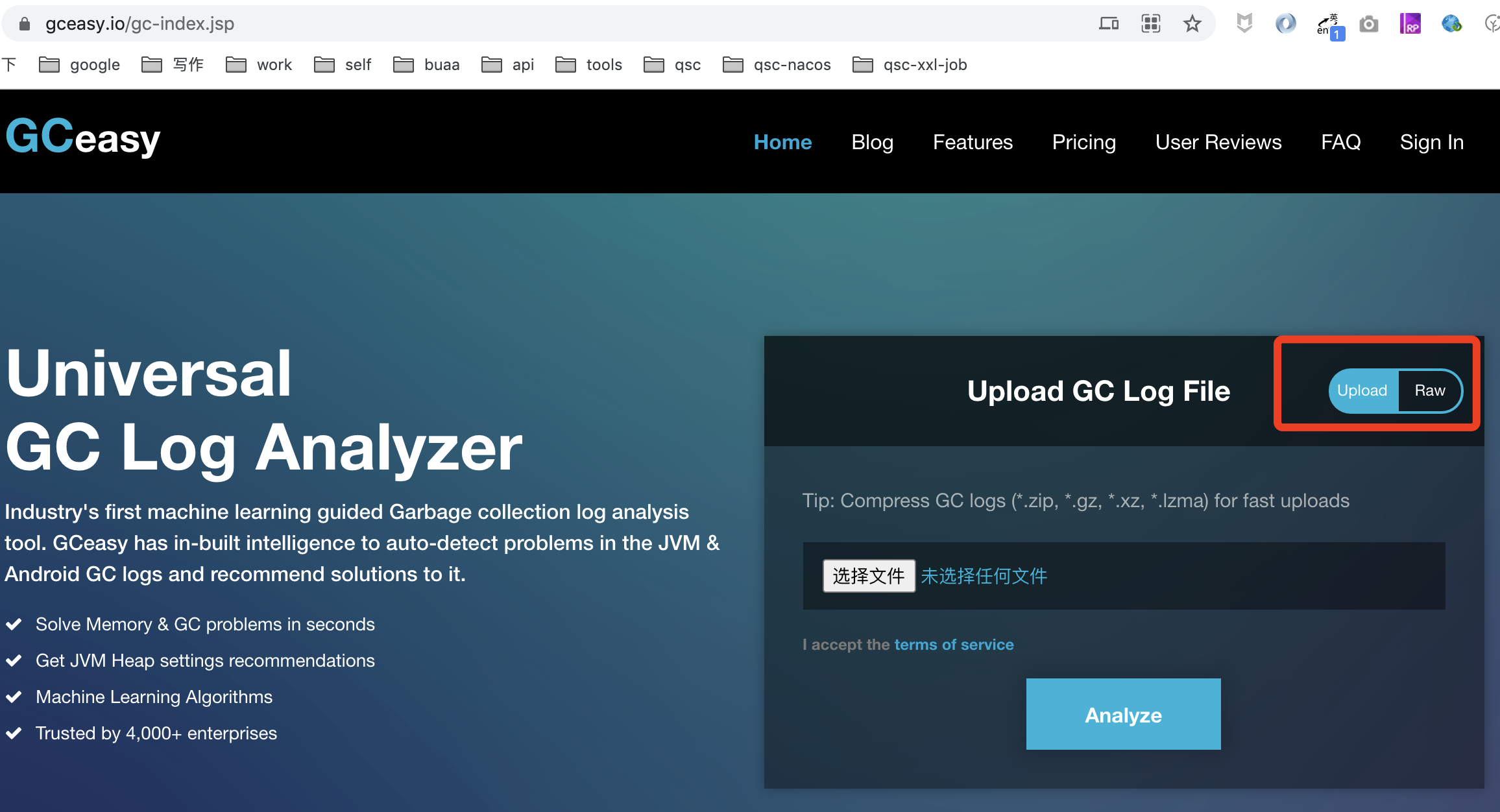This screenshot has width=1500, height=812.
Task: Click the 未选择任何文件 file status text
Action: (984, 576)
